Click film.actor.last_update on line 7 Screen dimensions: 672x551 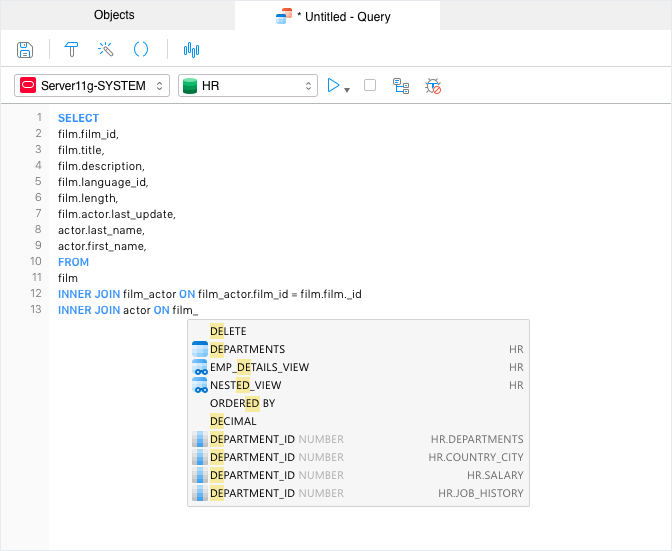(117, 214)
